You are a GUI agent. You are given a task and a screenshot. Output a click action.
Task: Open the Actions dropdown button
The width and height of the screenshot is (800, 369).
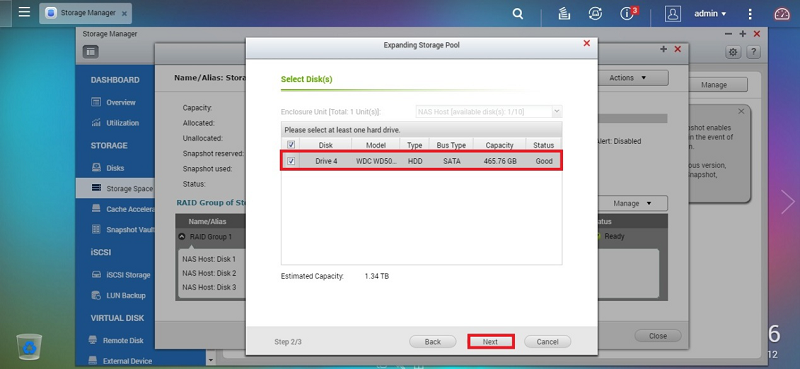[x=633, y=78]
